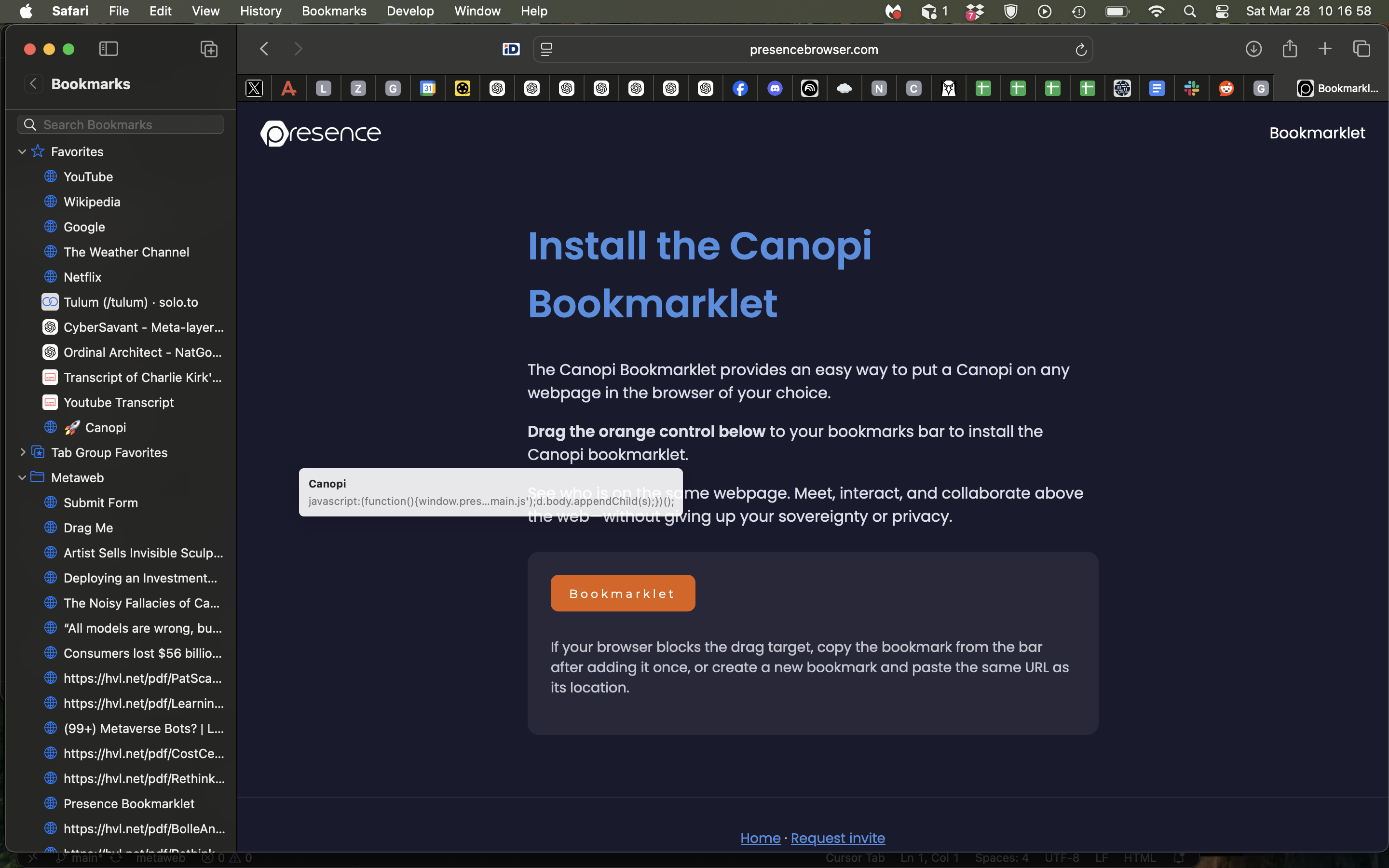
Task: Click the Presence logo on the webpage
Action: (x=320, y=133)
